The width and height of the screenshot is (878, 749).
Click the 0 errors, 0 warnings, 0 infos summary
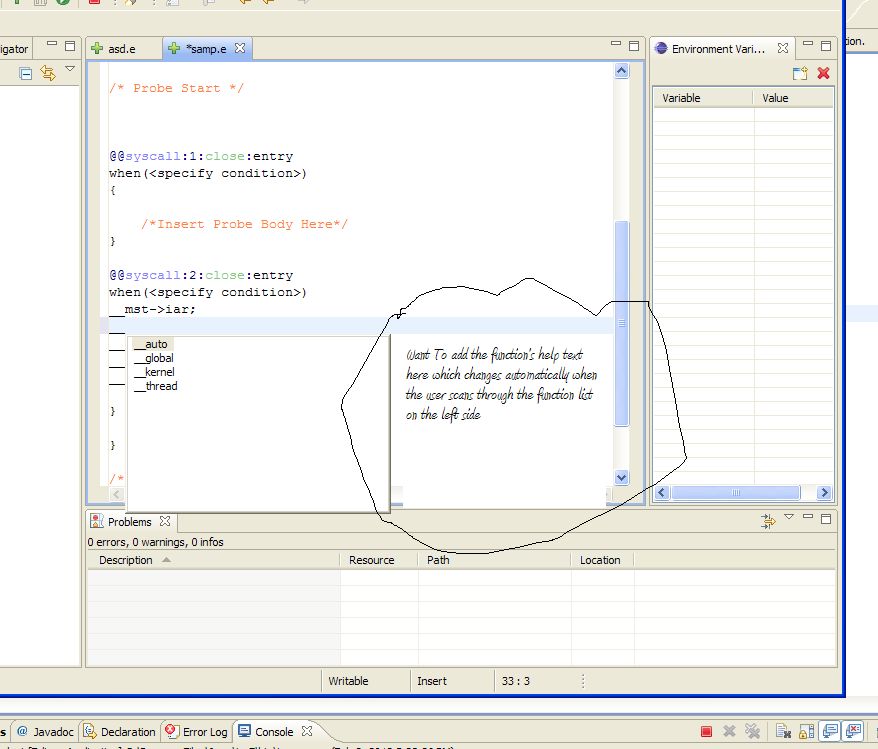(155, 542)
